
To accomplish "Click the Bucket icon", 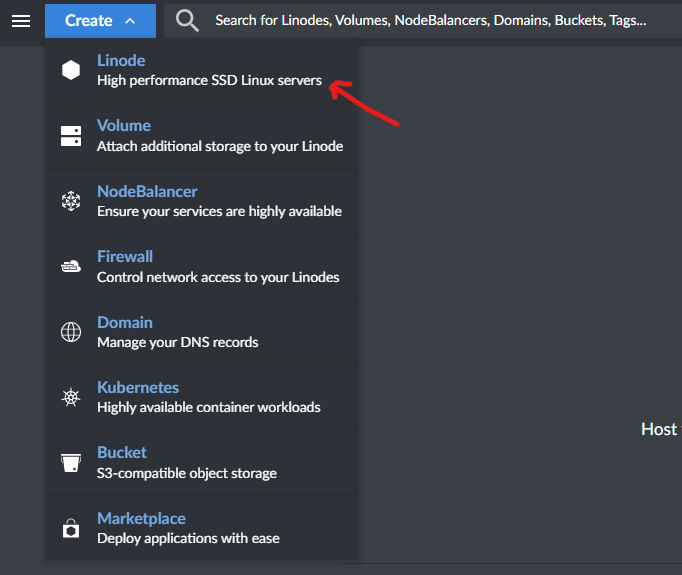I will 71,463.
